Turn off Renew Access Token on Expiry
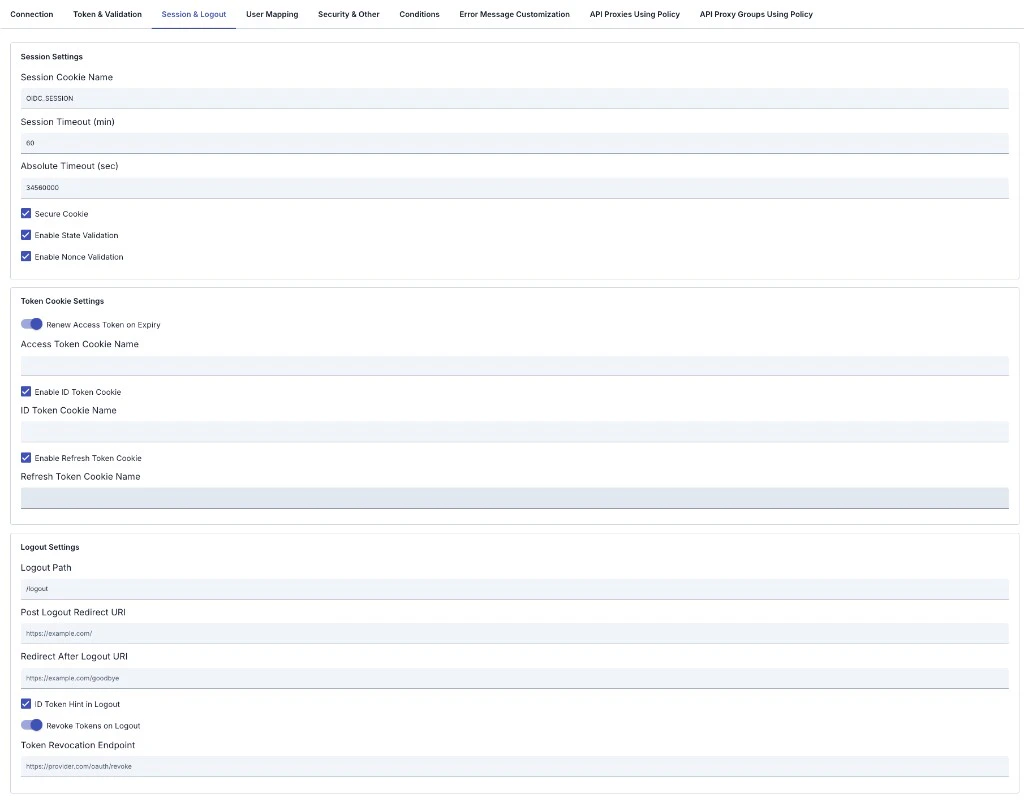 [31, 324]
